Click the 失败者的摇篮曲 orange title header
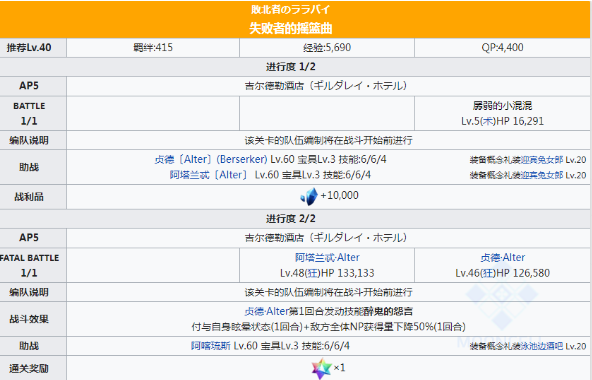Screen dimensions: 592x380 point(295,19)
